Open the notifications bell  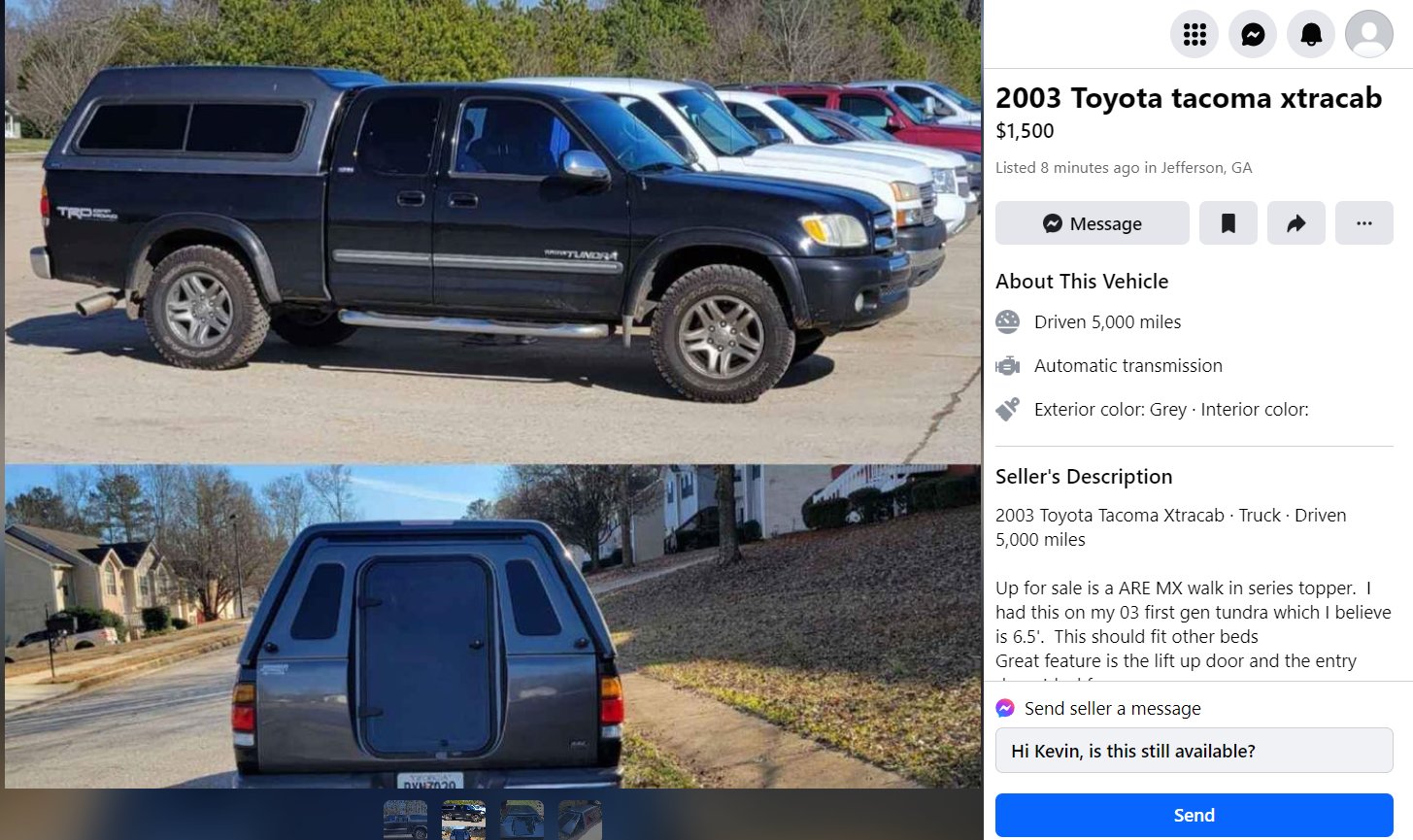pos(1311,35)
